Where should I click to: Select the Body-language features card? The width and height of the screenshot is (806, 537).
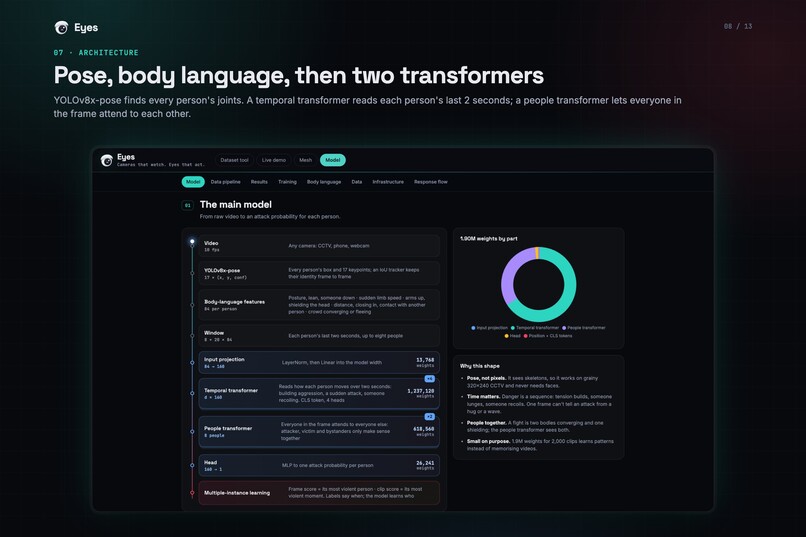tap(319, 305)
